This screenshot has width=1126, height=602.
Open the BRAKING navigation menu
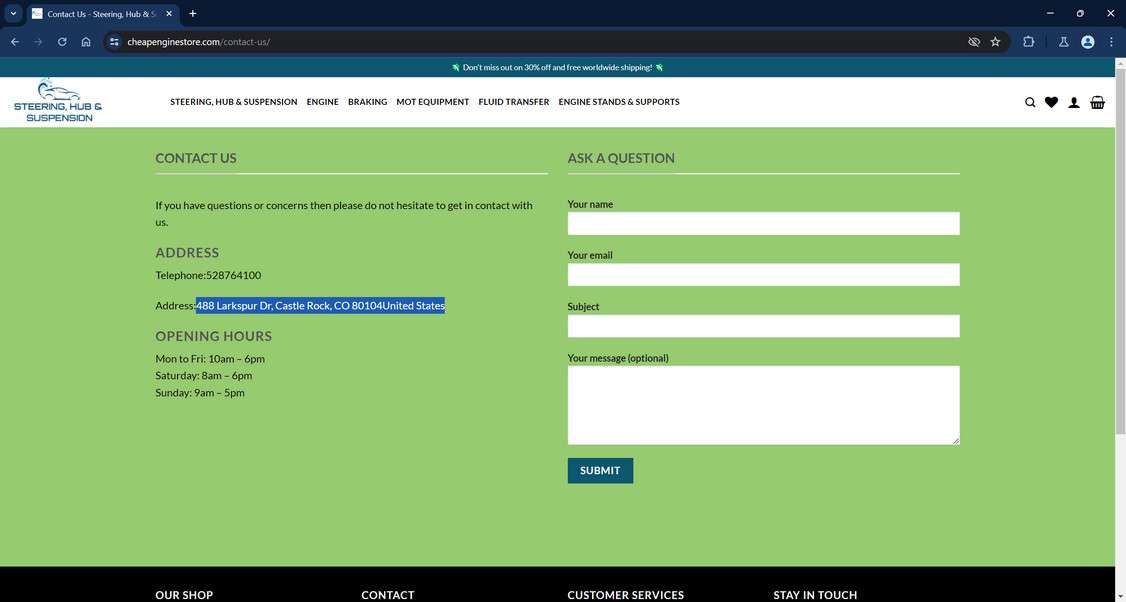[367, 101]
